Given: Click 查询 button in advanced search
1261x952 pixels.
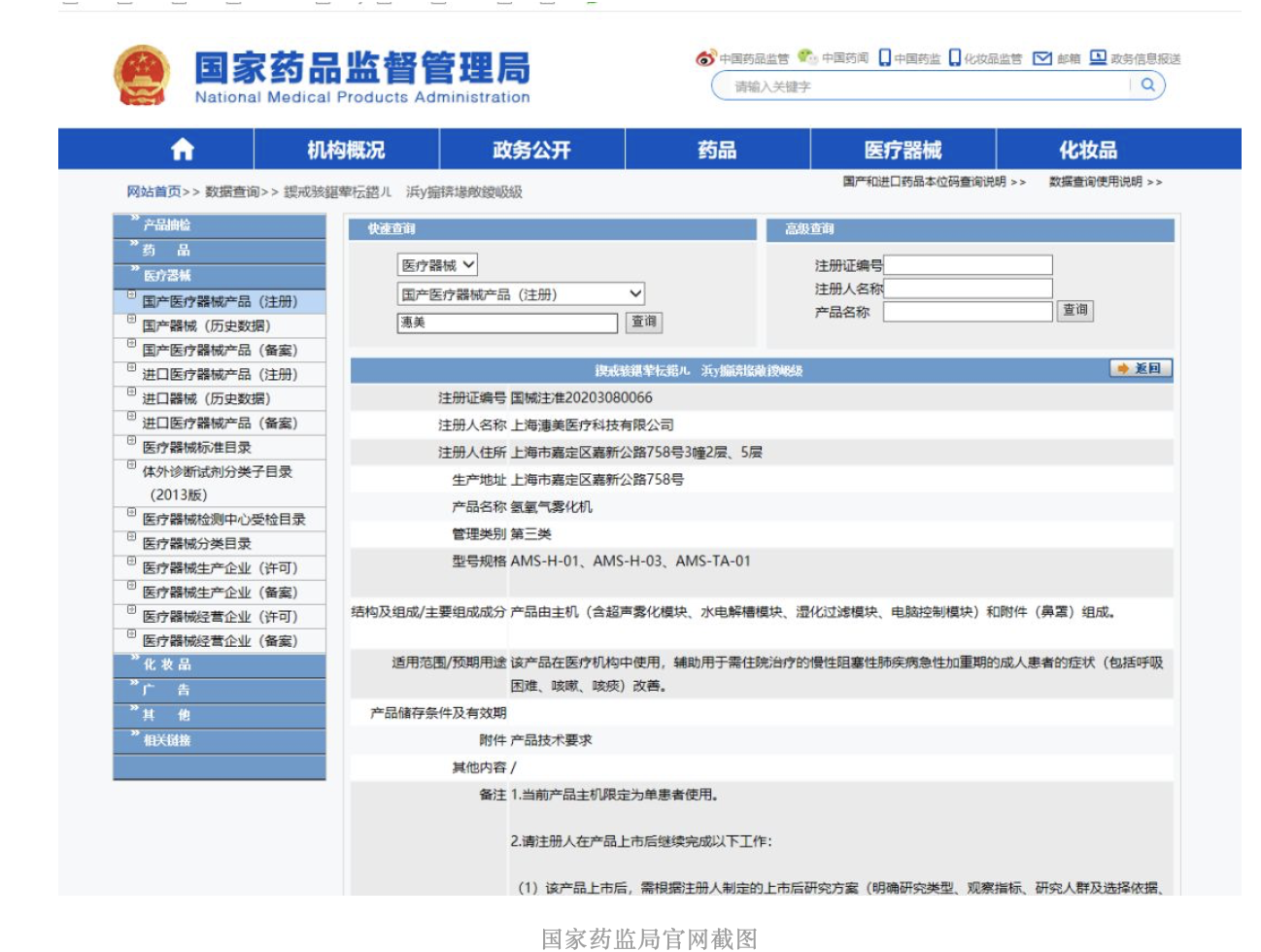Looking at the screenshot, I should (x=1075, y=310).
